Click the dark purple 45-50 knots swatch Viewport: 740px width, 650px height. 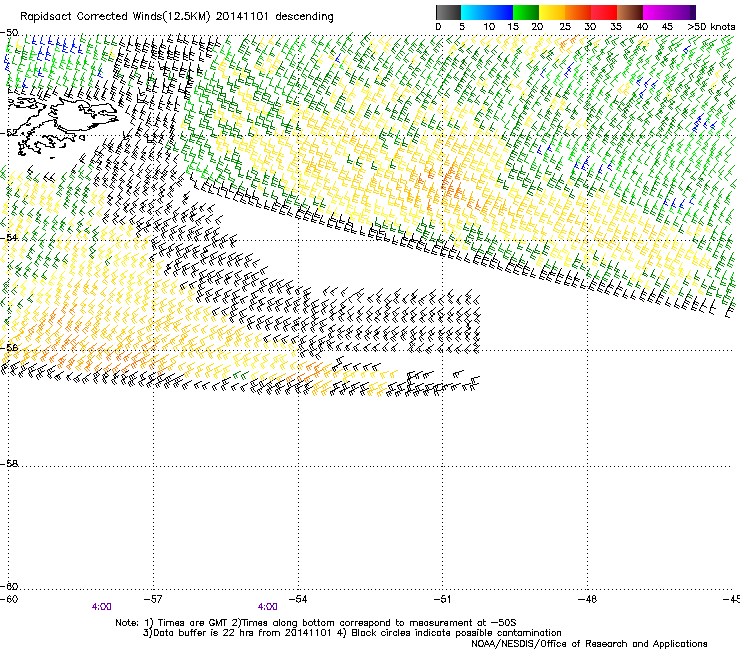tap(682, 12)
